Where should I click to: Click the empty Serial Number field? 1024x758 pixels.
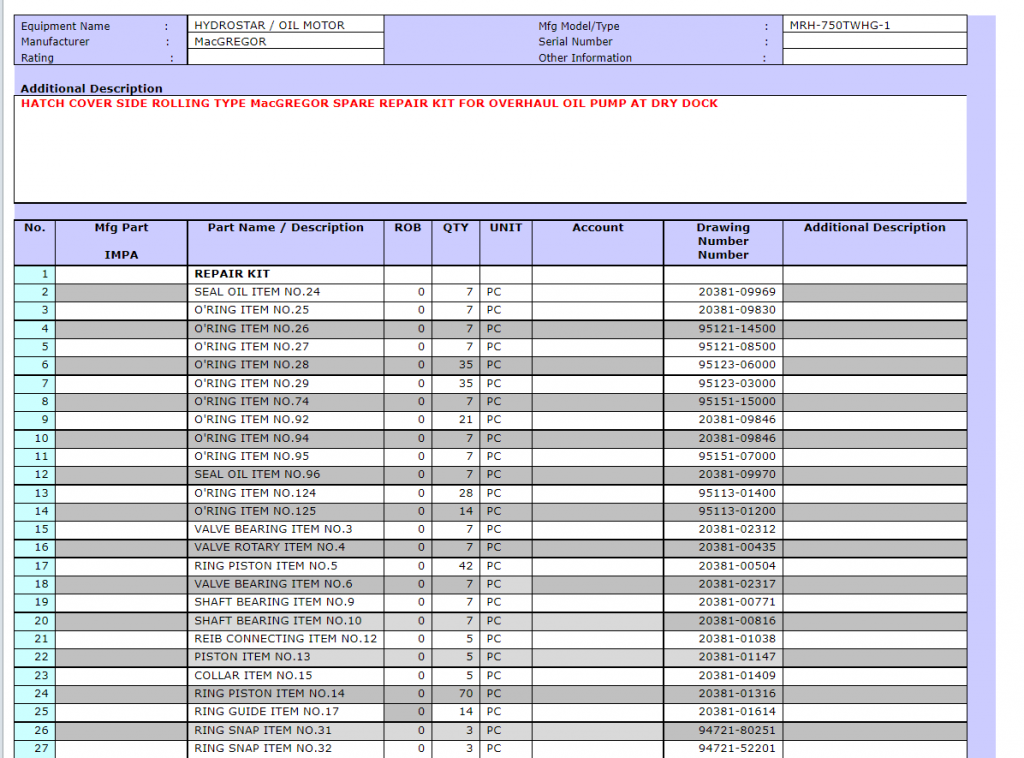874,42
